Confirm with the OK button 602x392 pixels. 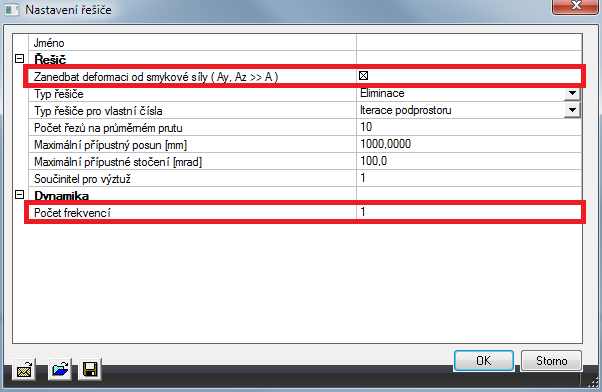(484, 361)
